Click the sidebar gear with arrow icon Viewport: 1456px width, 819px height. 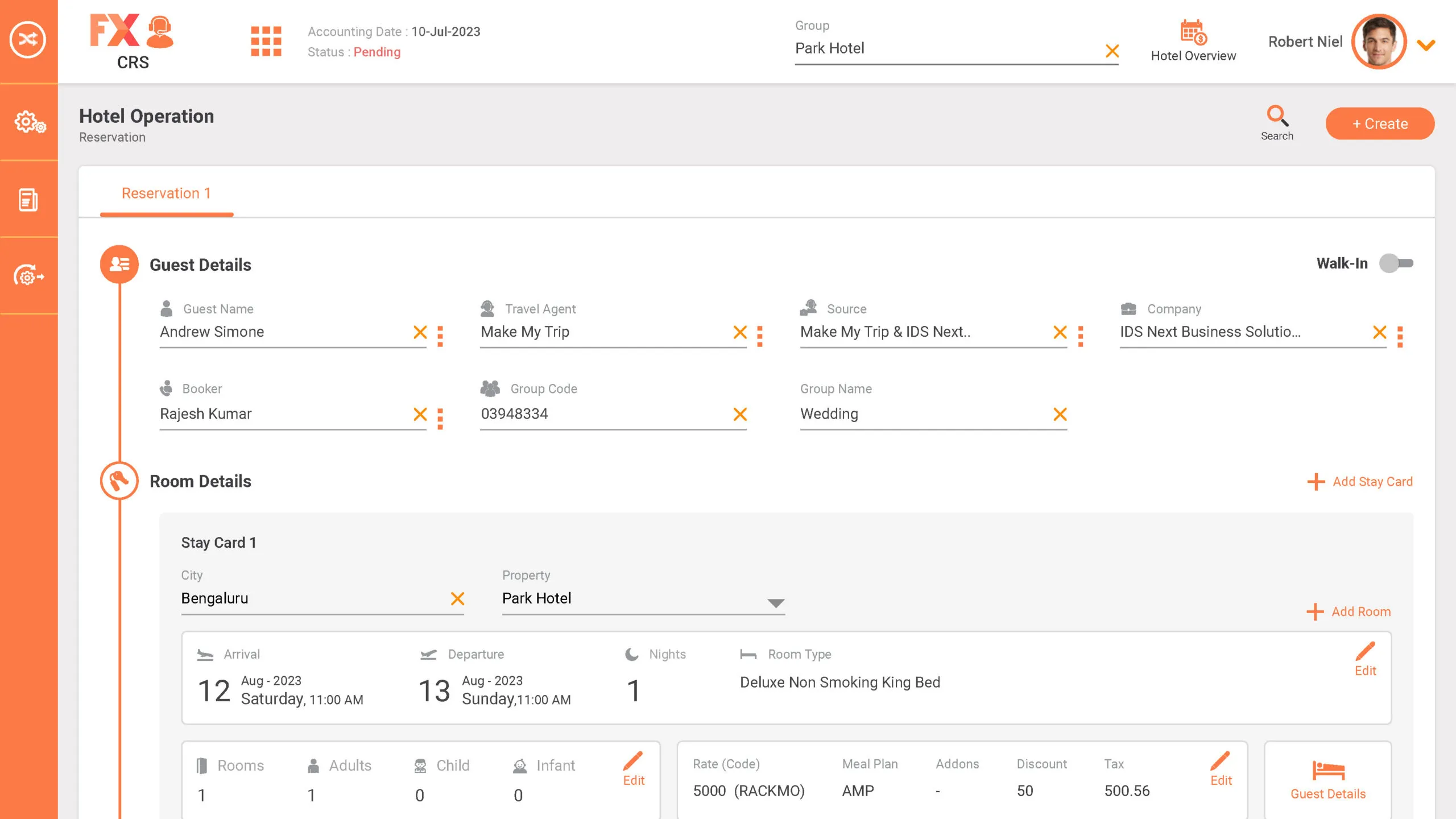pos(28,276)
